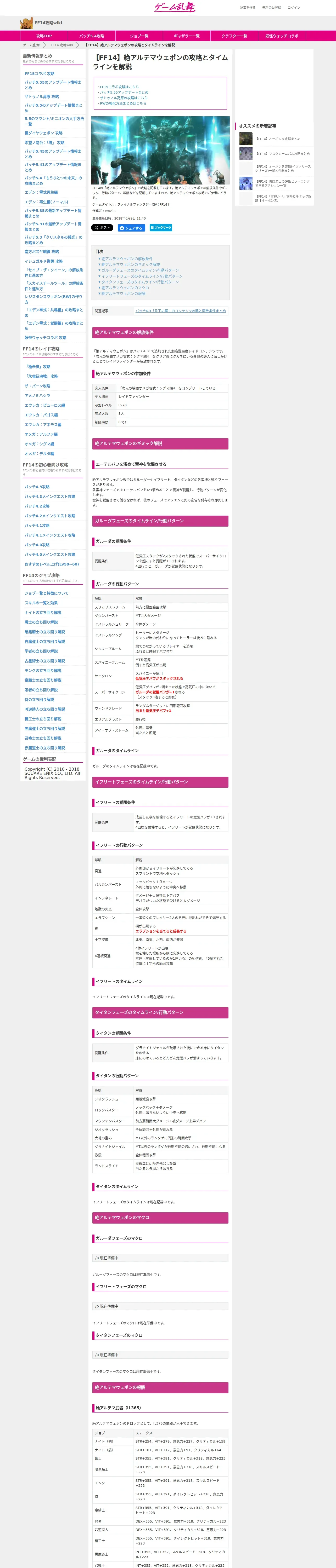Open エデン：零式再生編 in the sidebar
Image resolution: width=336 pixels, height=1568 pixels.
pyautogui.click(x=41, y=192)
